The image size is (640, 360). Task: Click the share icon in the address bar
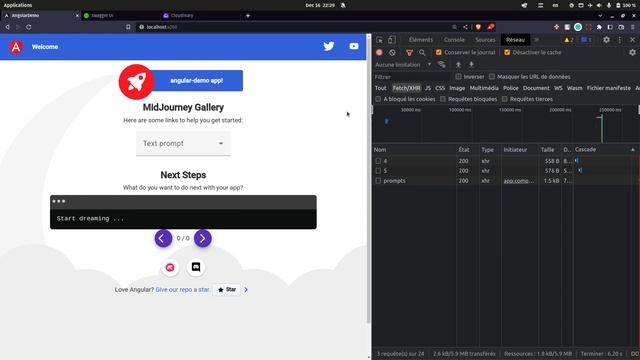tap(465, 27)
